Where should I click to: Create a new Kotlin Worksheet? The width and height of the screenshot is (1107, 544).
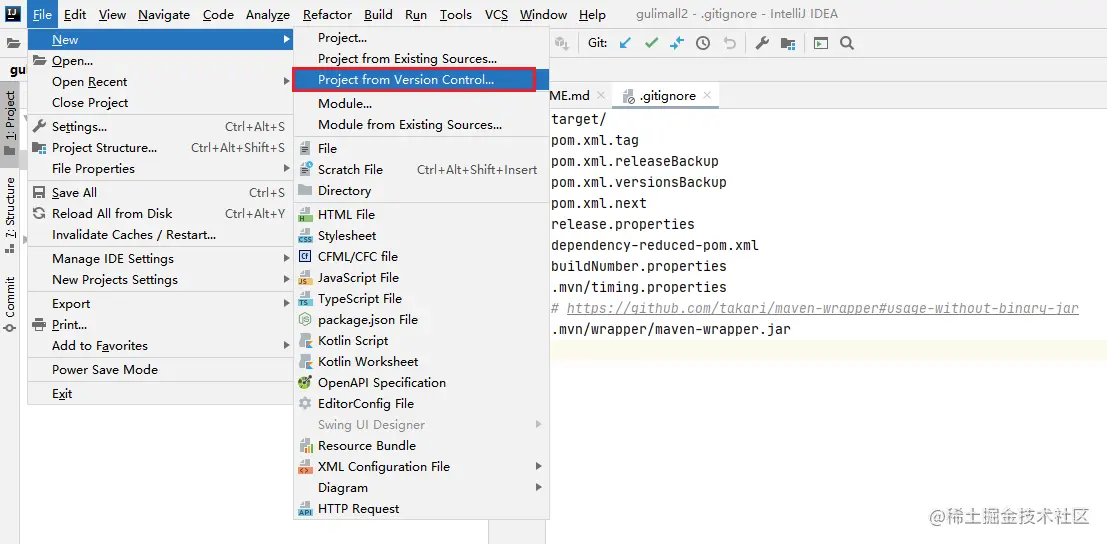pyautogui.click(x=421, y=361)
